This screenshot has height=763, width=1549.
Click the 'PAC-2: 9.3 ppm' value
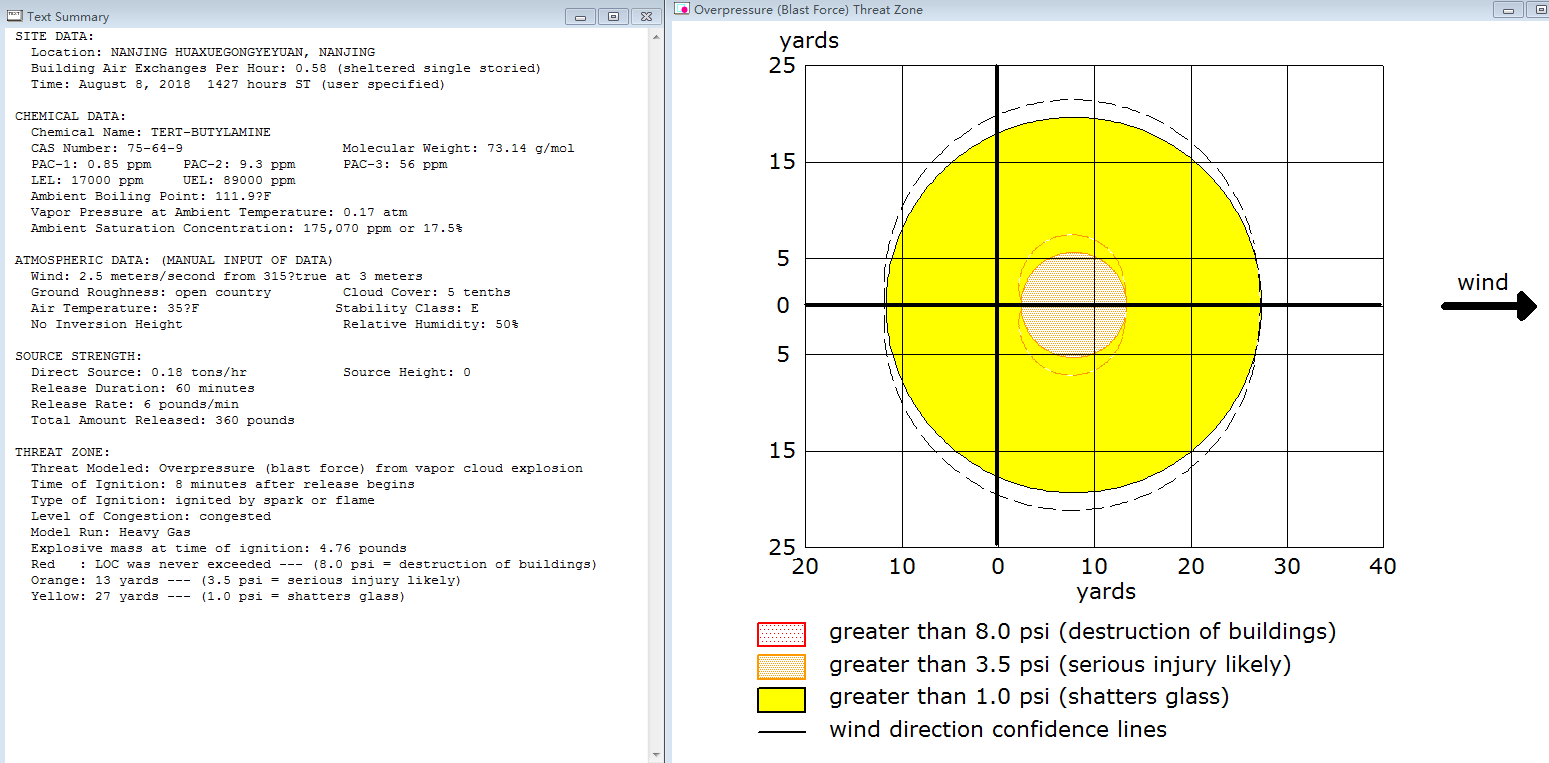(x=240, y=164)
